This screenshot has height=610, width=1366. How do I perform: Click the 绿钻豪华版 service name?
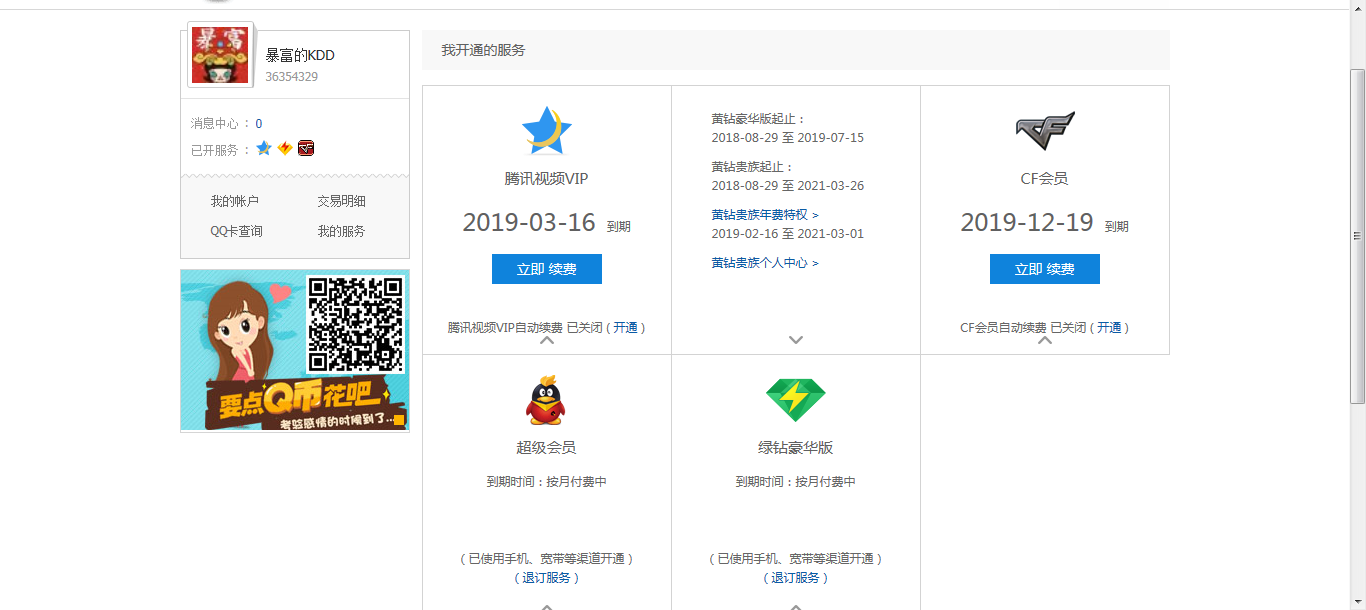[x=796, y=448]
